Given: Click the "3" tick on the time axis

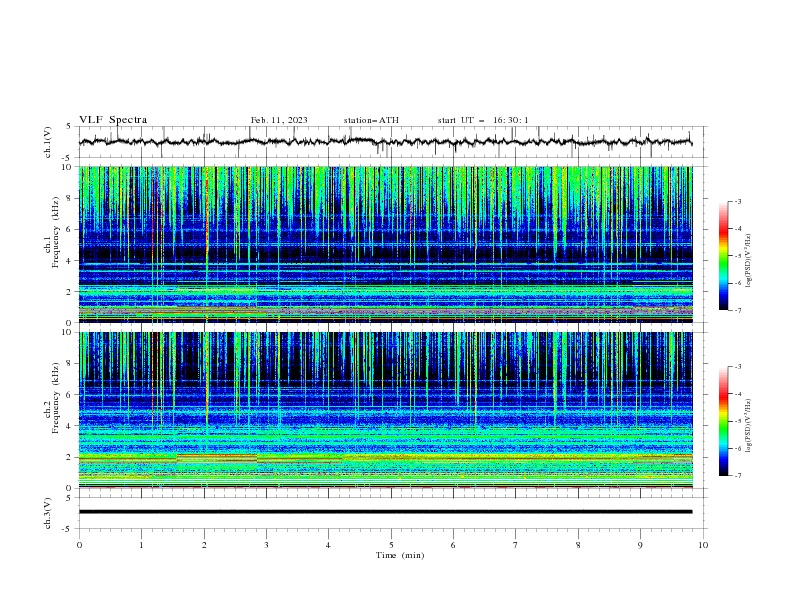Looking at the screenshot, I should [x=266, y=545].
